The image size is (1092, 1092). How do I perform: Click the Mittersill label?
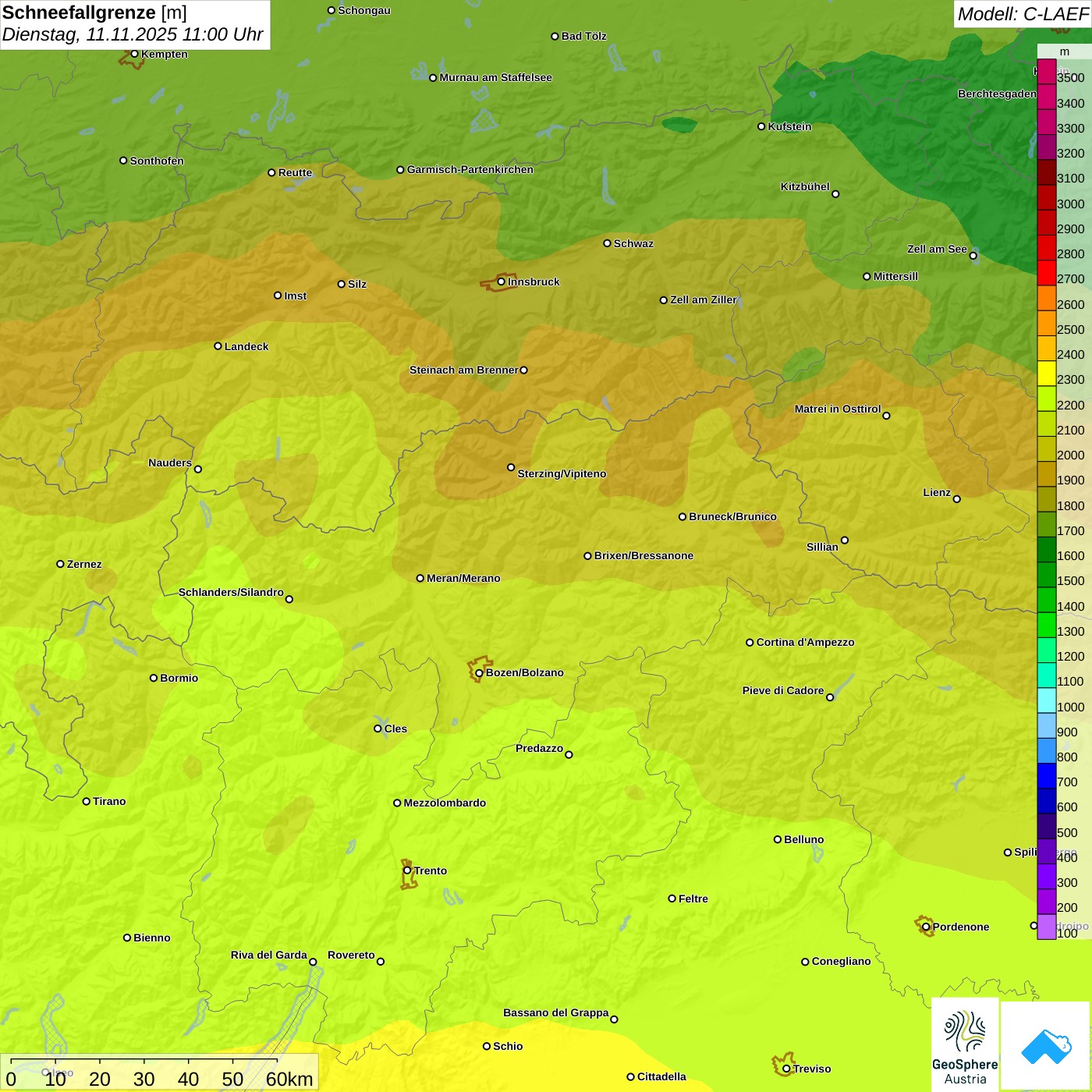(x=896, y=276)
